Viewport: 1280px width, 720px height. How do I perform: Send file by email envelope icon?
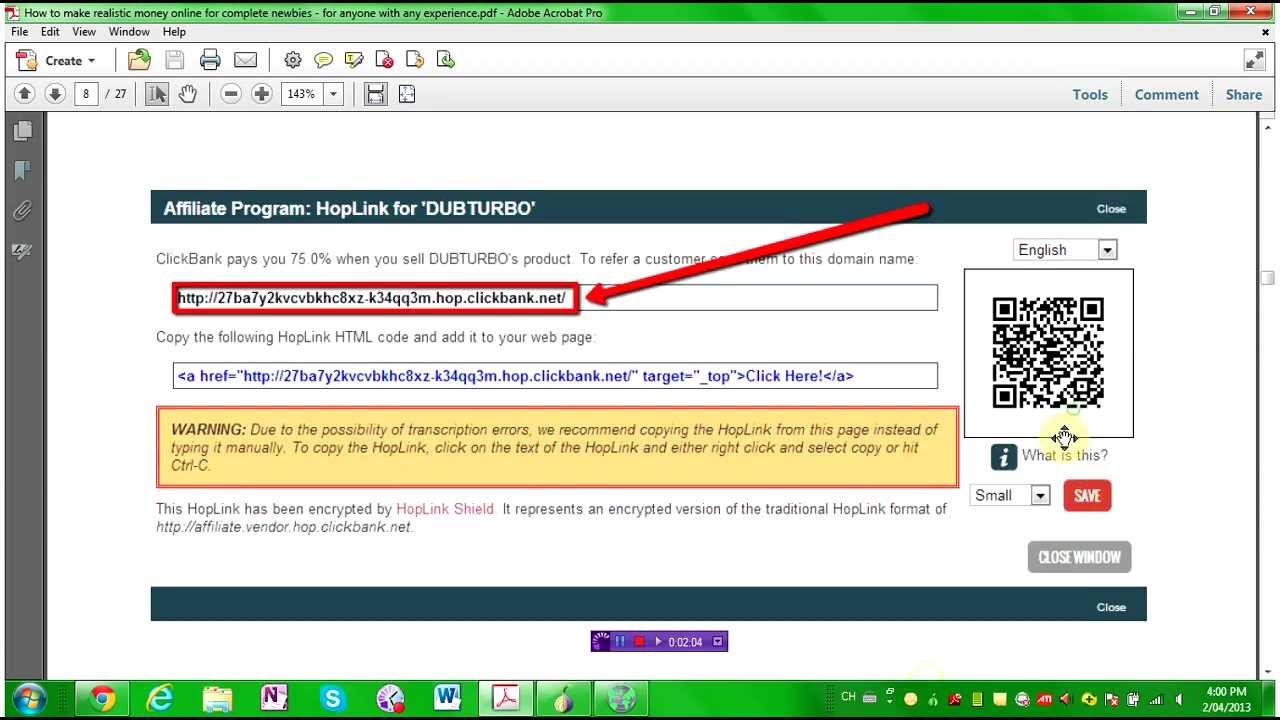pyautogui.click(x=245, y=60)
